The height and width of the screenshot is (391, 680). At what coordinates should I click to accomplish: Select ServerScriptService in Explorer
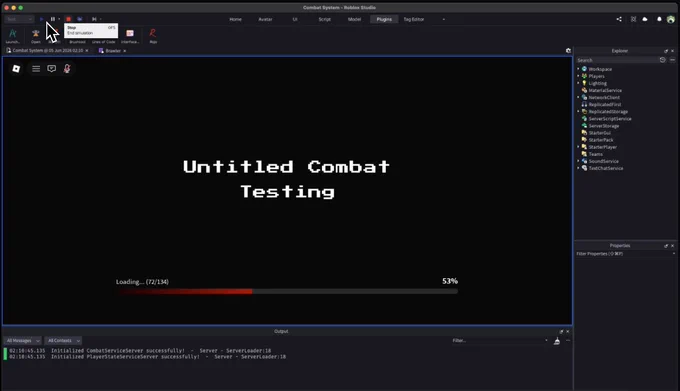click(x=609, y=119)
